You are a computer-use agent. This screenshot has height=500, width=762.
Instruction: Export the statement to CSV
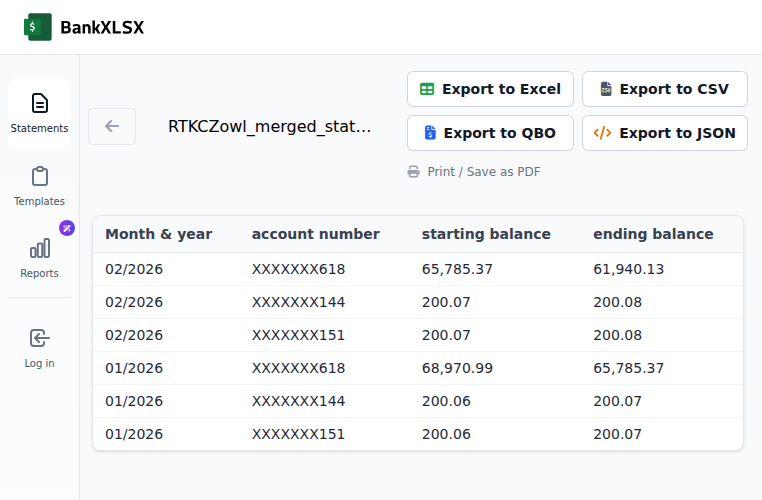[x=665, y=89]
